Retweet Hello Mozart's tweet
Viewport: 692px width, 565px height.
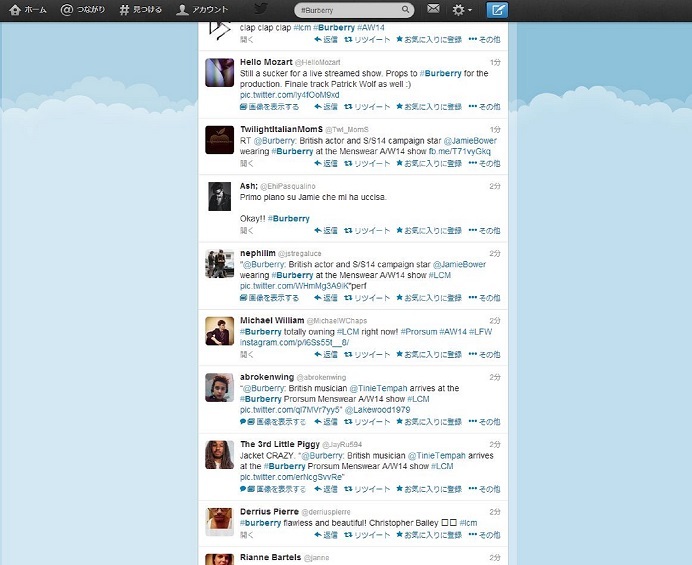367,107
